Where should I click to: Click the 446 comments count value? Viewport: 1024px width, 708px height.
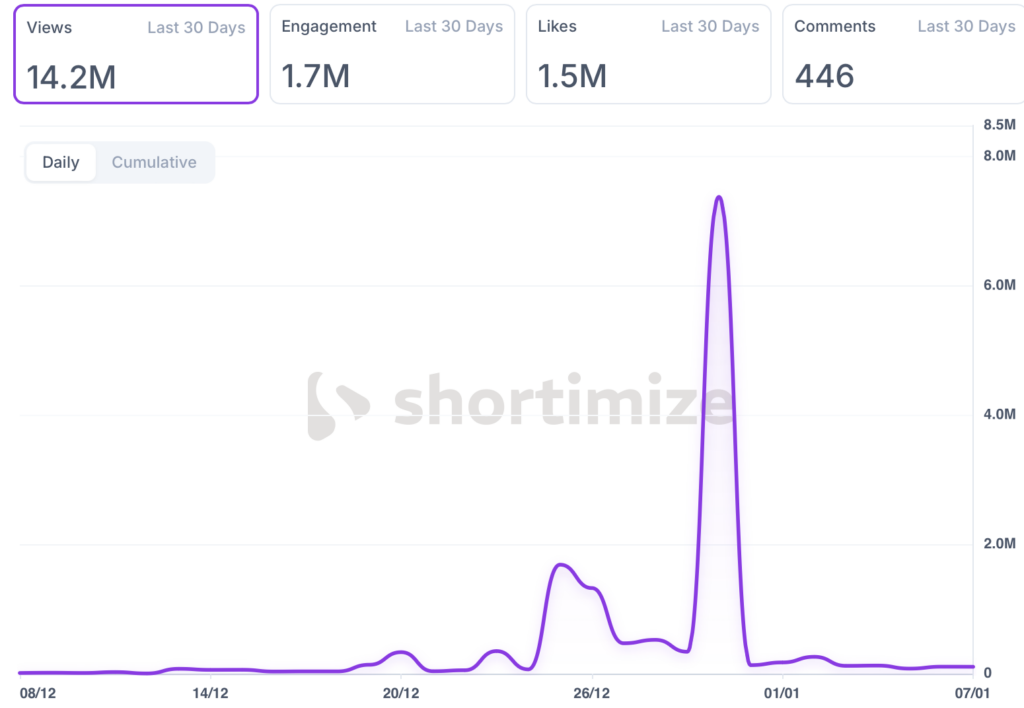[824, 76]
